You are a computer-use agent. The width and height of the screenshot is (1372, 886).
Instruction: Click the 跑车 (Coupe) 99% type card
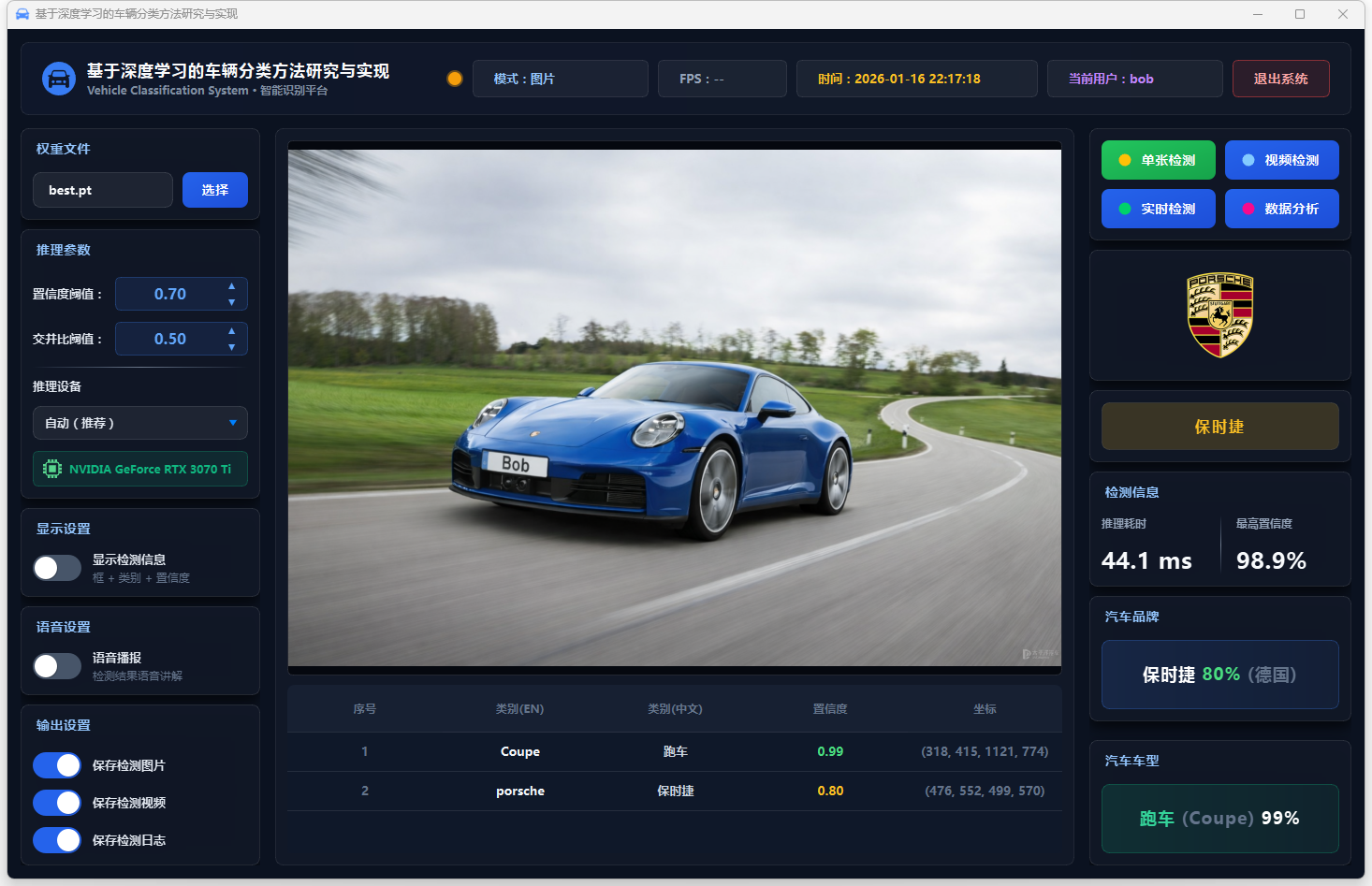[x=1220, y=819]
